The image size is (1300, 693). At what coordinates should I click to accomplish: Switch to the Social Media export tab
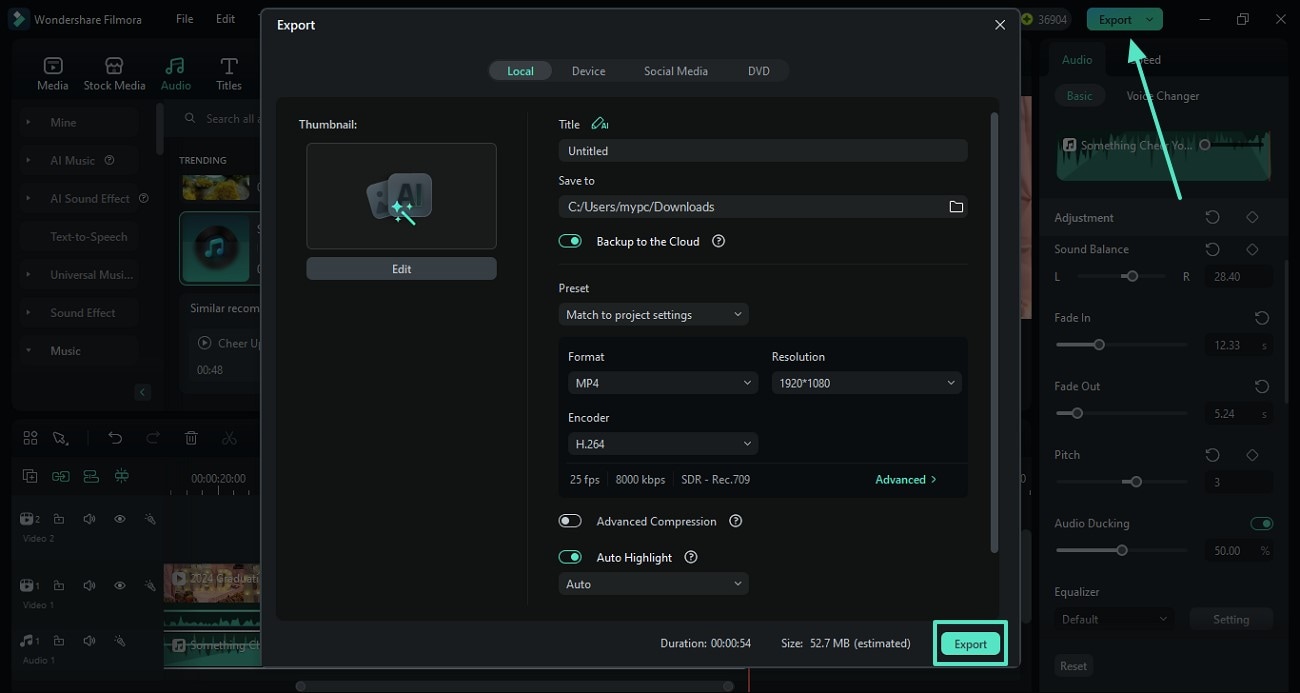[x=676, y=71]
